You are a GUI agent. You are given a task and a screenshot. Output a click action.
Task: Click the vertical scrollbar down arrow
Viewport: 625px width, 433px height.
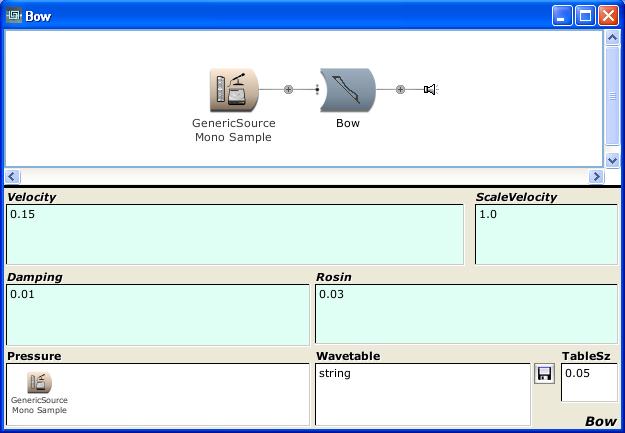(613, 159)
